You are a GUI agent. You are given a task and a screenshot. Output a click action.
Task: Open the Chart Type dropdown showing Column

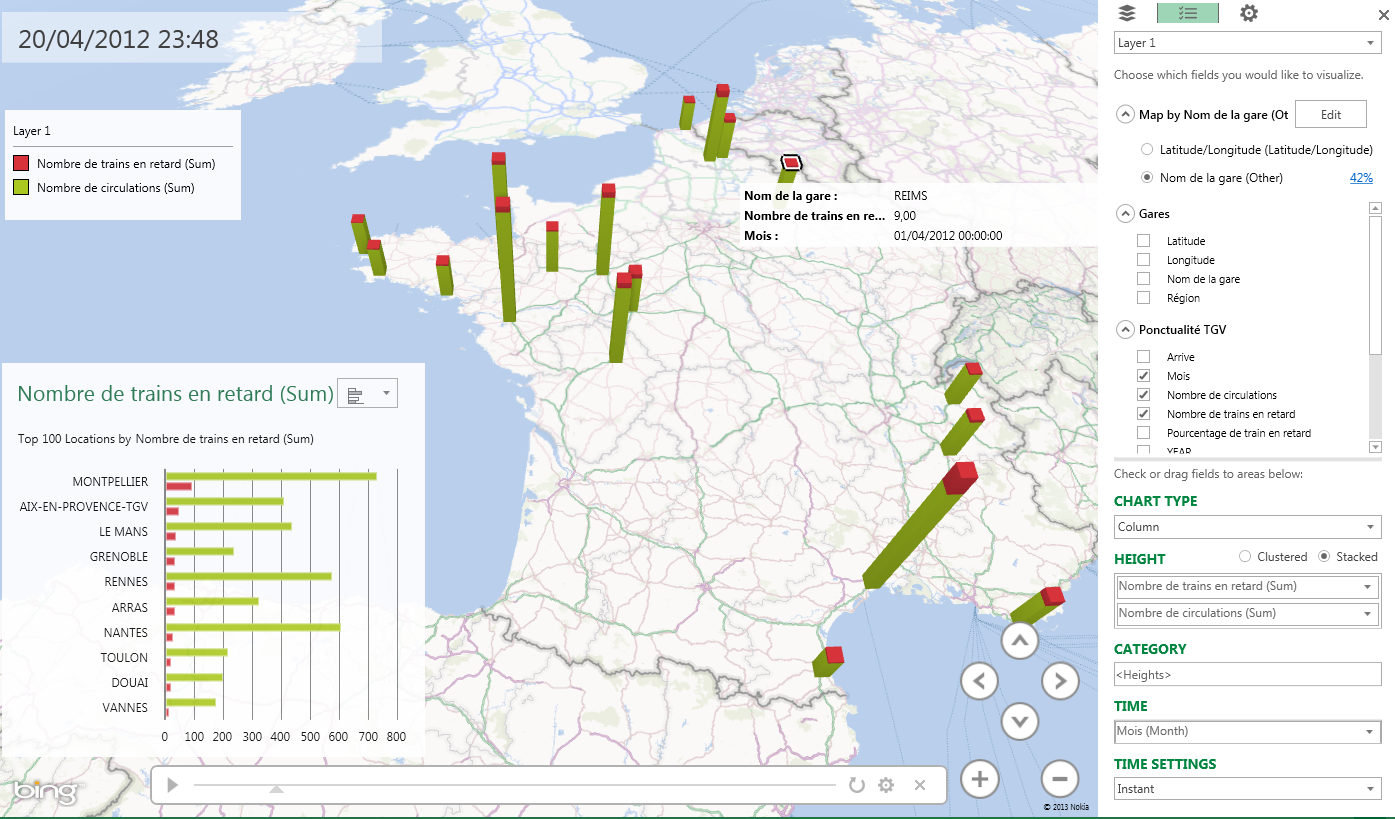click(1247, 527)
